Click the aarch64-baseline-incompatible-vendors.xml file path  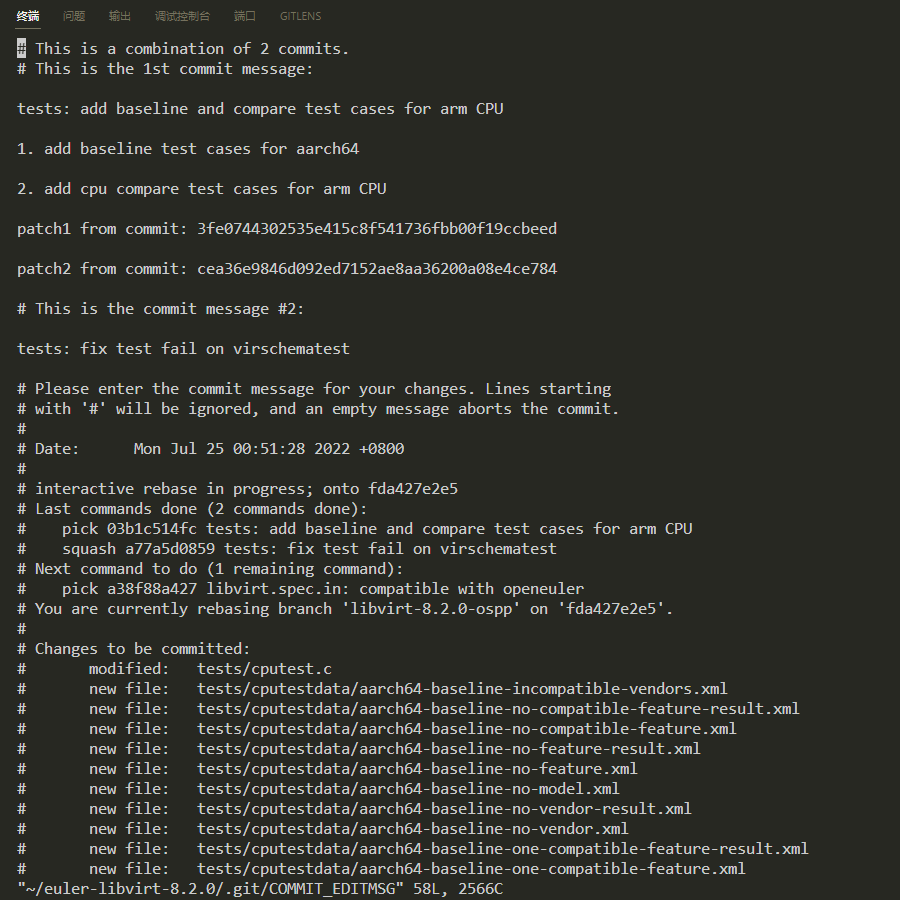coord(462,689)
